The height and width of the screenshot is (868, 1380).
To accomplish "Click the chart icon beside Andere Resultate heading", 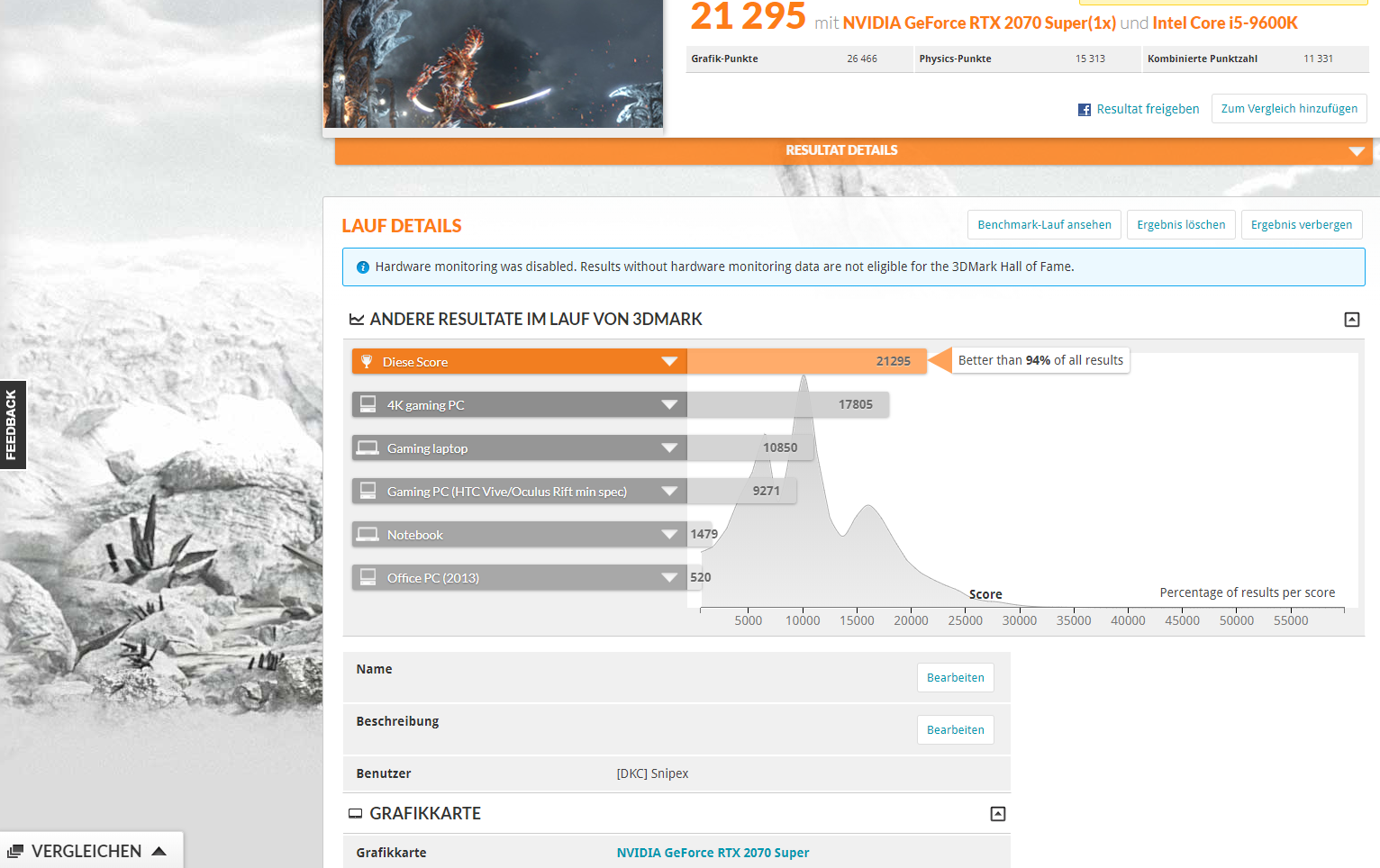I will pos(357,320).
